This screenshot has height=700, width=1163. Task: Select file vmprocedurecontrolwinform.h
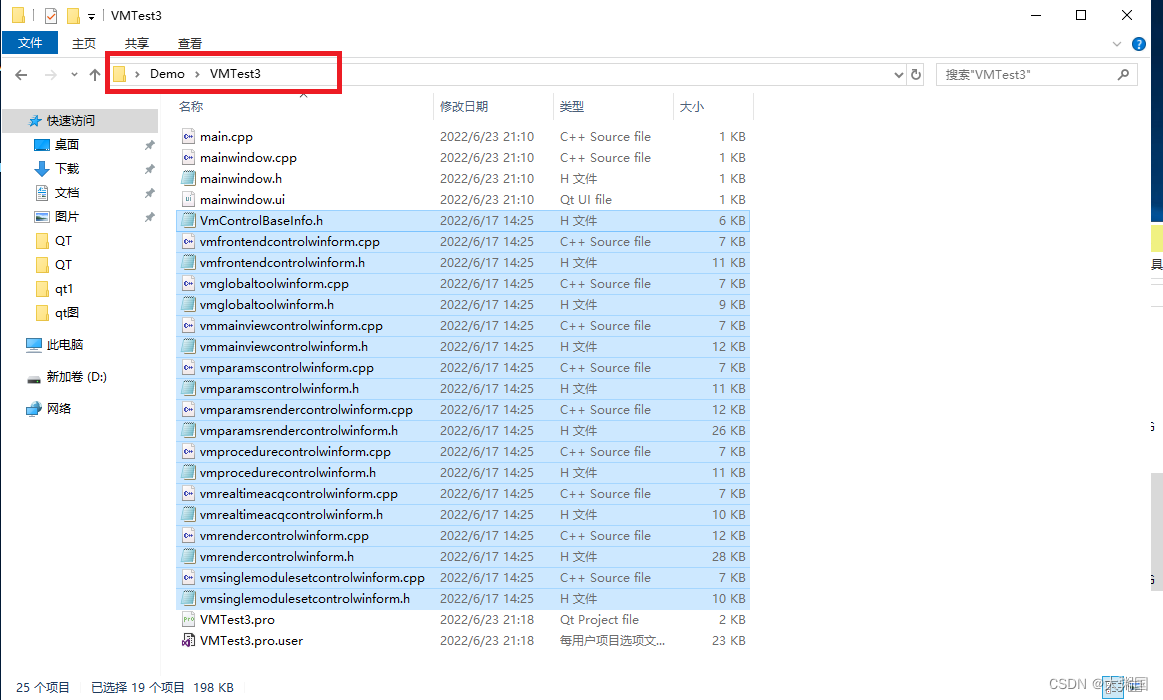[463, 472]
